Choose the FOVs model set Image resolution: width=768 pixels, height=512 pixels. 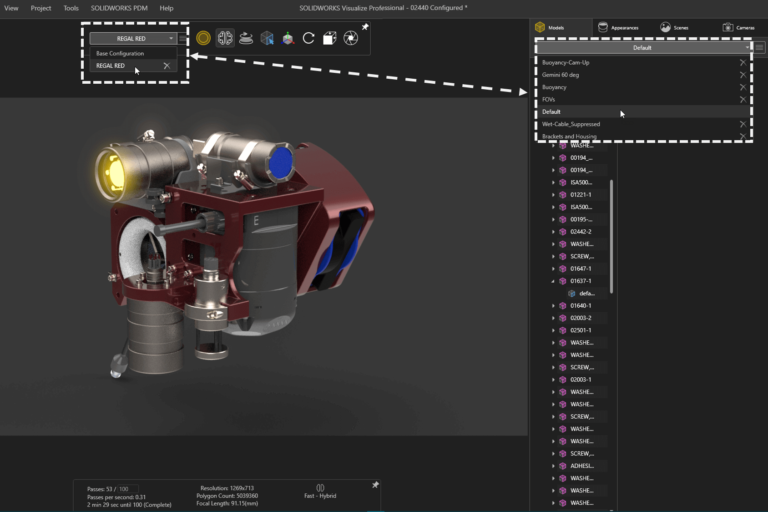tap(548, 99)
